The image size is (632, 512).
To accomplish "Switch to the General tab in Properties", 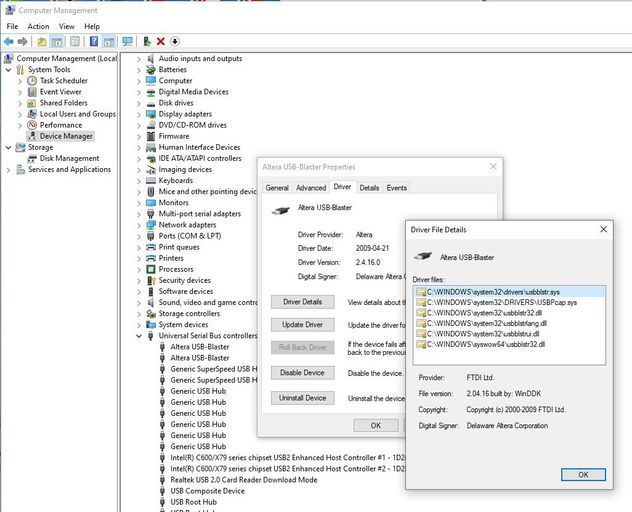I will tap(277, 188).
